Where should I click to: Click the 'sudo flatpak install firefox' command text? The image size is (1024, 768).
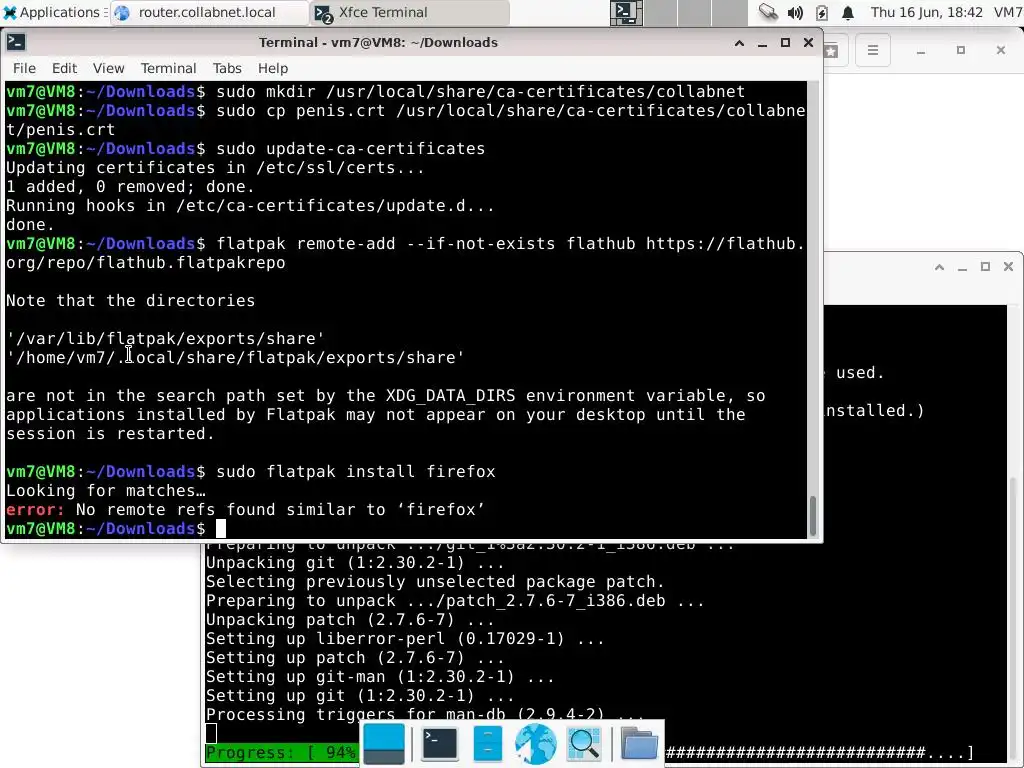(356, 472)
